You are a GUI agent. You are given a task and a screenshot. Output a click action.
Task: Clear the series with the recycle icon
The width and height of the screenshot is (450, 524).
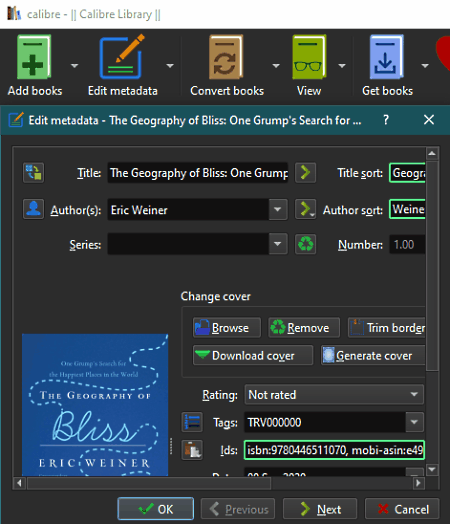305,244
